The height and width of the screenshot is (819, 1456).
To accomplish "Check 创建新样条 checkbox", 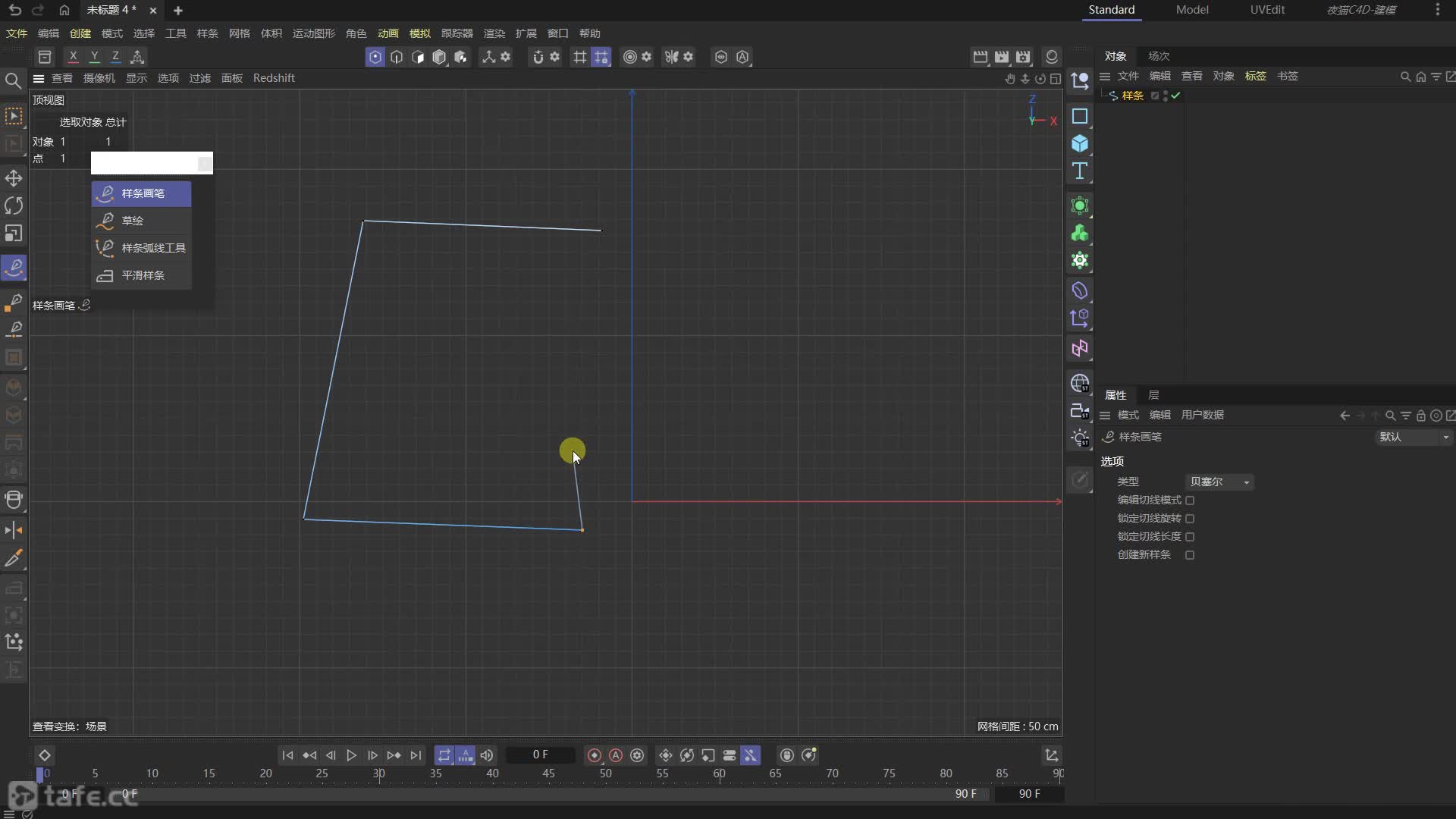I will point(1190,555).
